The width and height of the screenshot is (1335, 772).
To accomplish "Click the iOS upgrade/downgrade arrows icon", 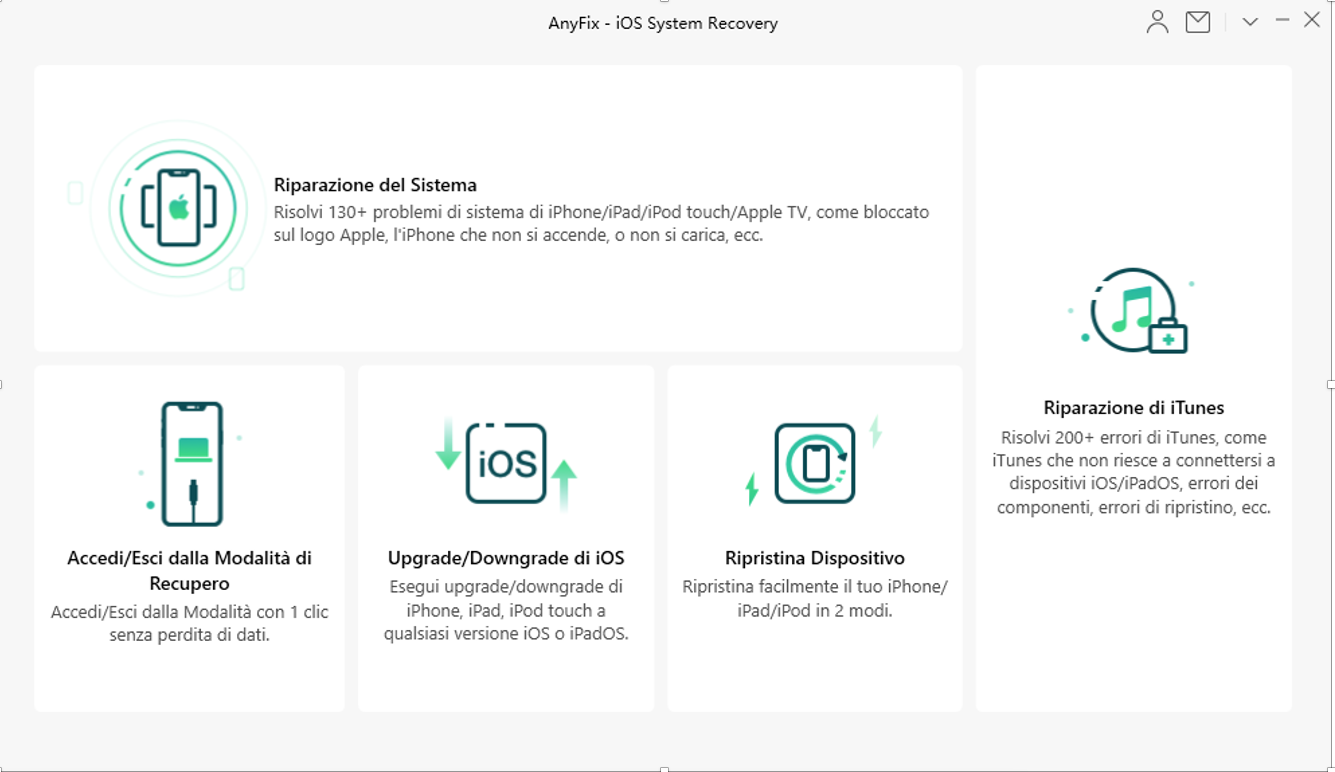I will coord(506,463).
